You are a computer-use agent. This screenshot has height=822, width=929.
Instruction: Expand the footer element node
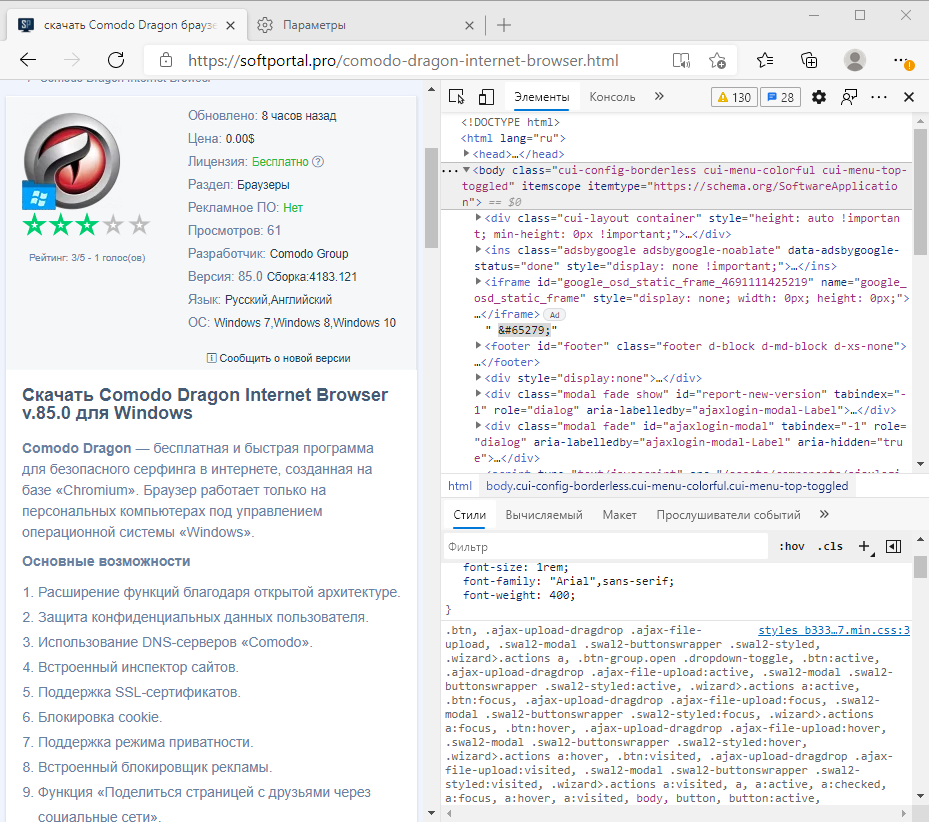[x=478, y=346]
